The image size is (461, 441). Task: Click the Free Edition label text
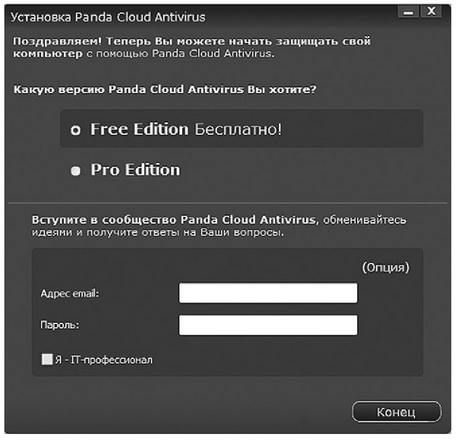[x=139, y=129]
